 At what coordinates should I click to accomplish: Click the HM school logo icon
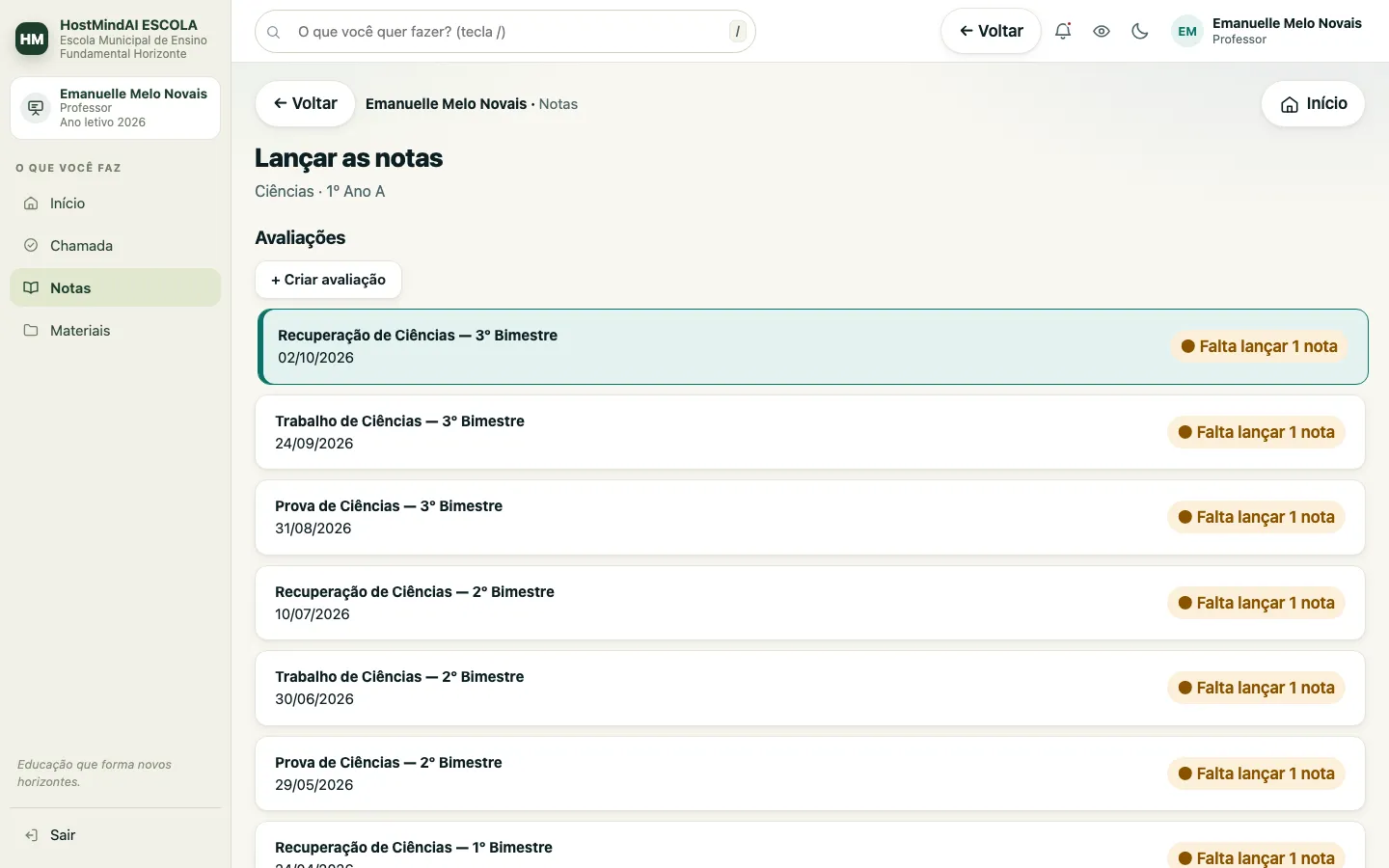[32, 39]
